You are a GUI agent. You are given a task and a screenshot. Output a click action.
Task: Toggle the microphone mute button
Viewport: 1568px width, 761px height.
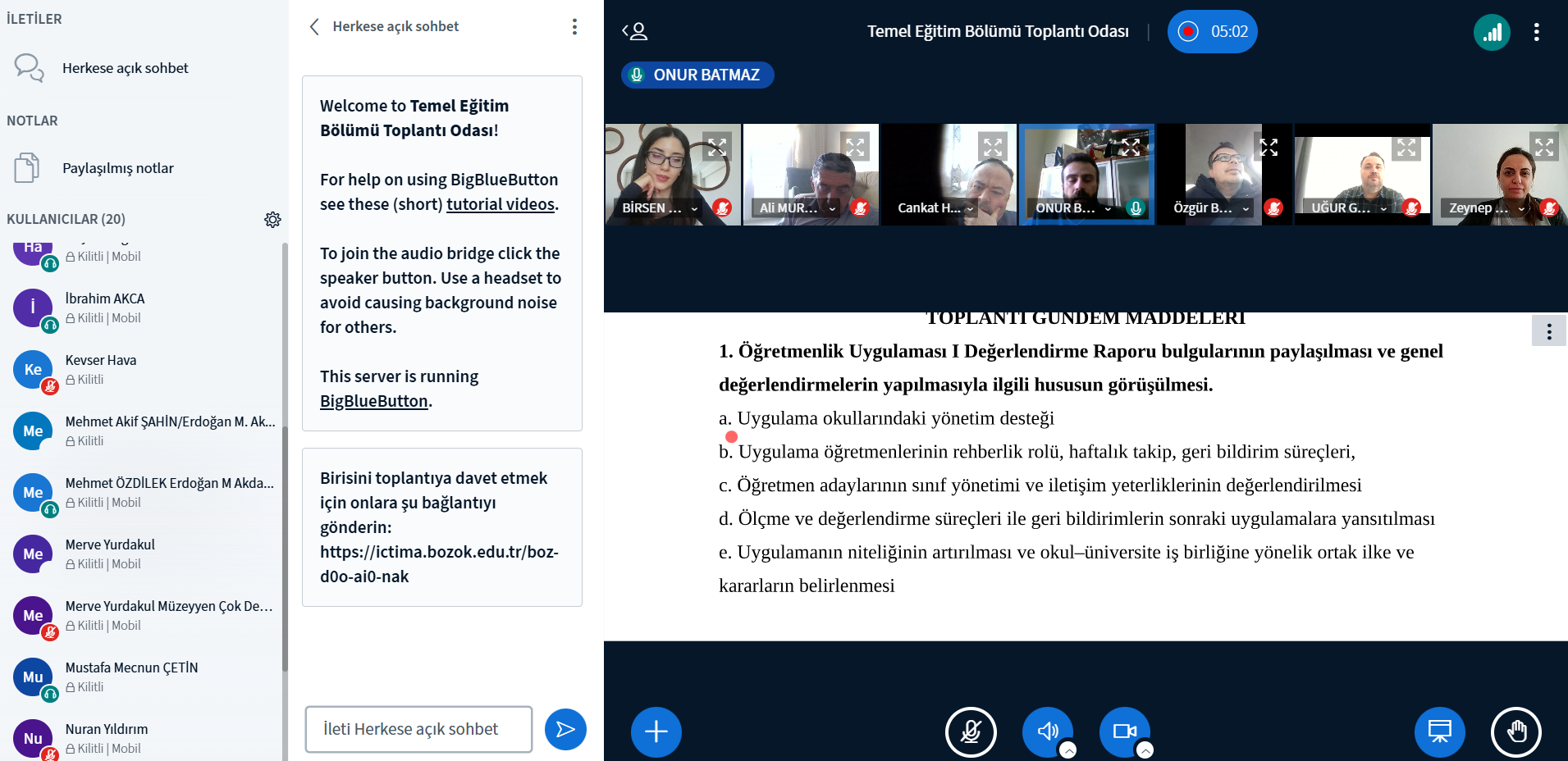971,731
